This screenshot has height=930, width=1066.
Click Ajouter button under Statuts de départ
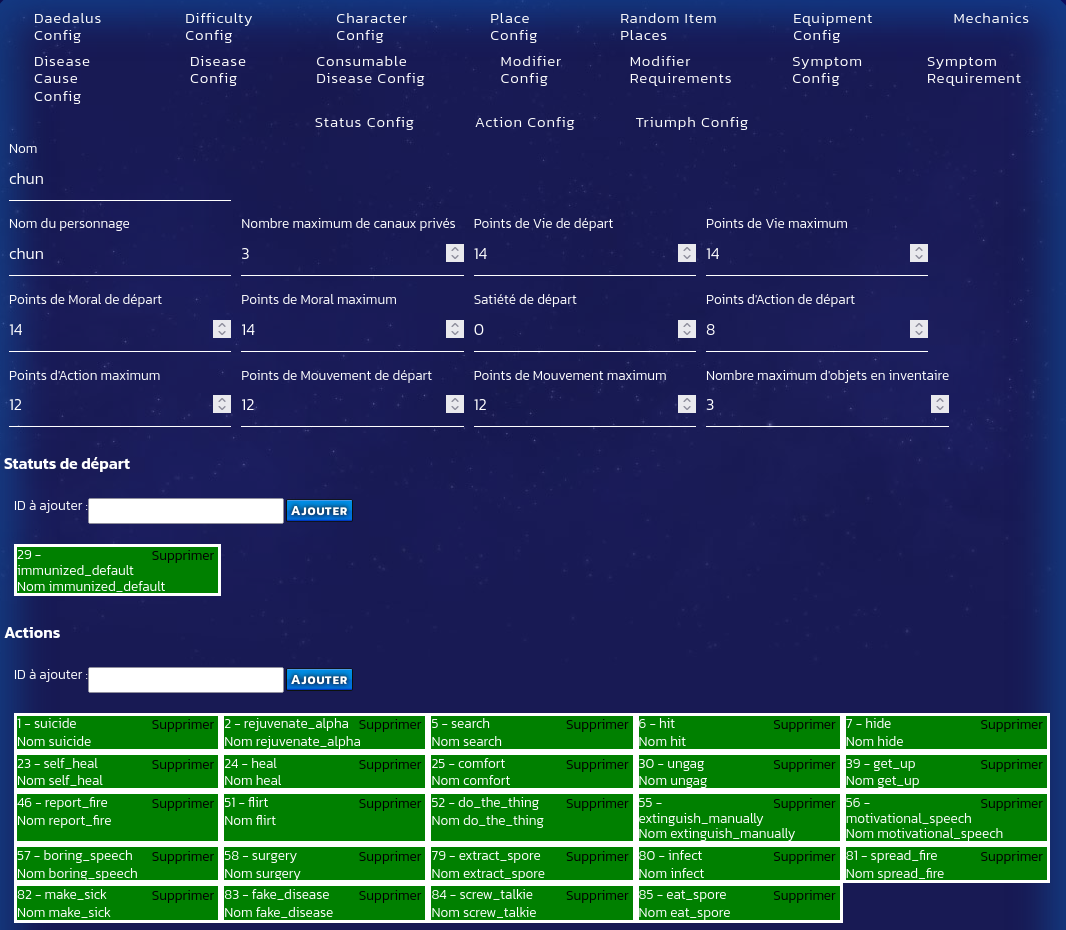(319, 511)
